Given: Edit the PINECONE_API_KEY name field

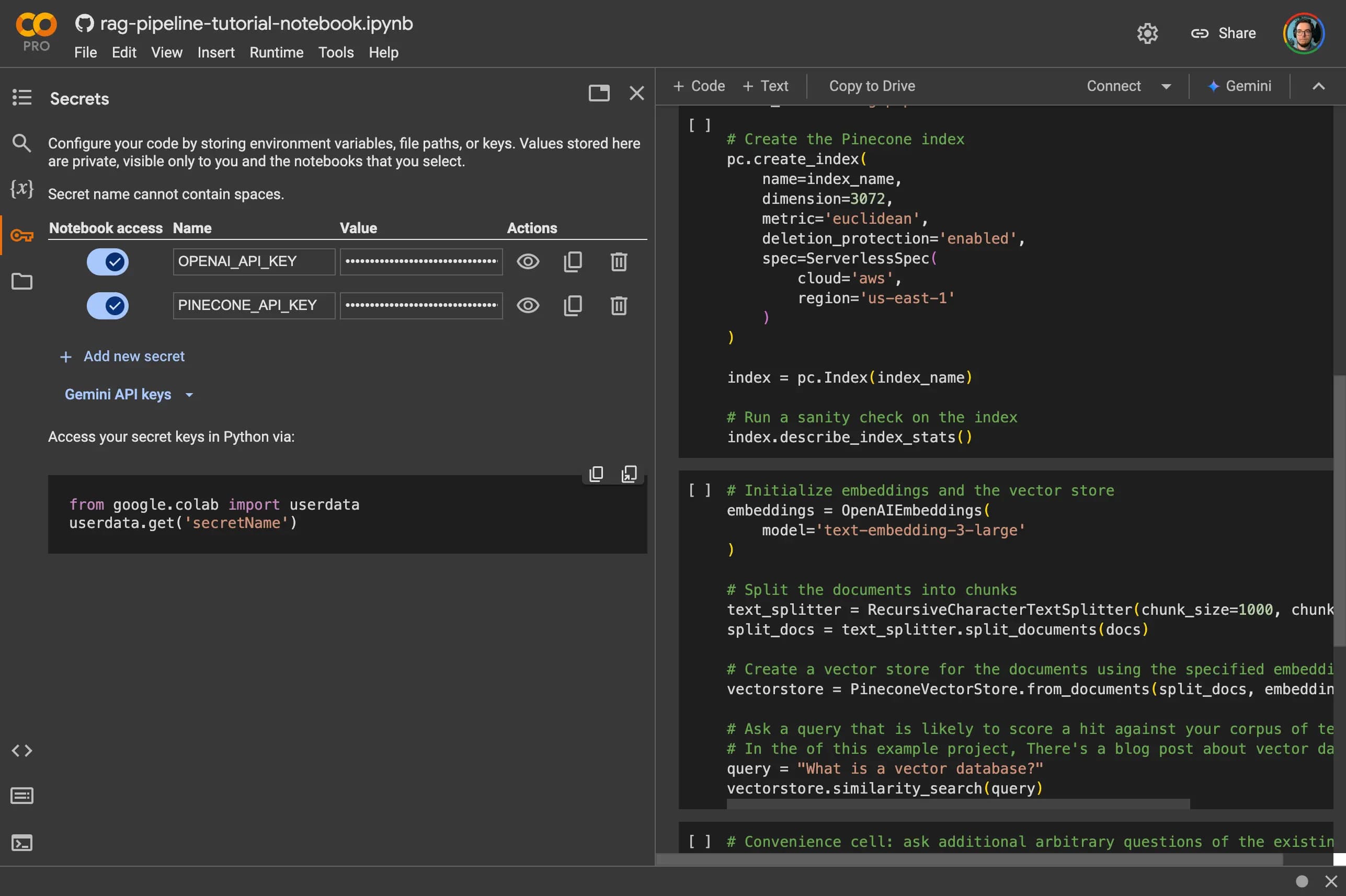Looking at the screenshot, I should pos(254,306).
